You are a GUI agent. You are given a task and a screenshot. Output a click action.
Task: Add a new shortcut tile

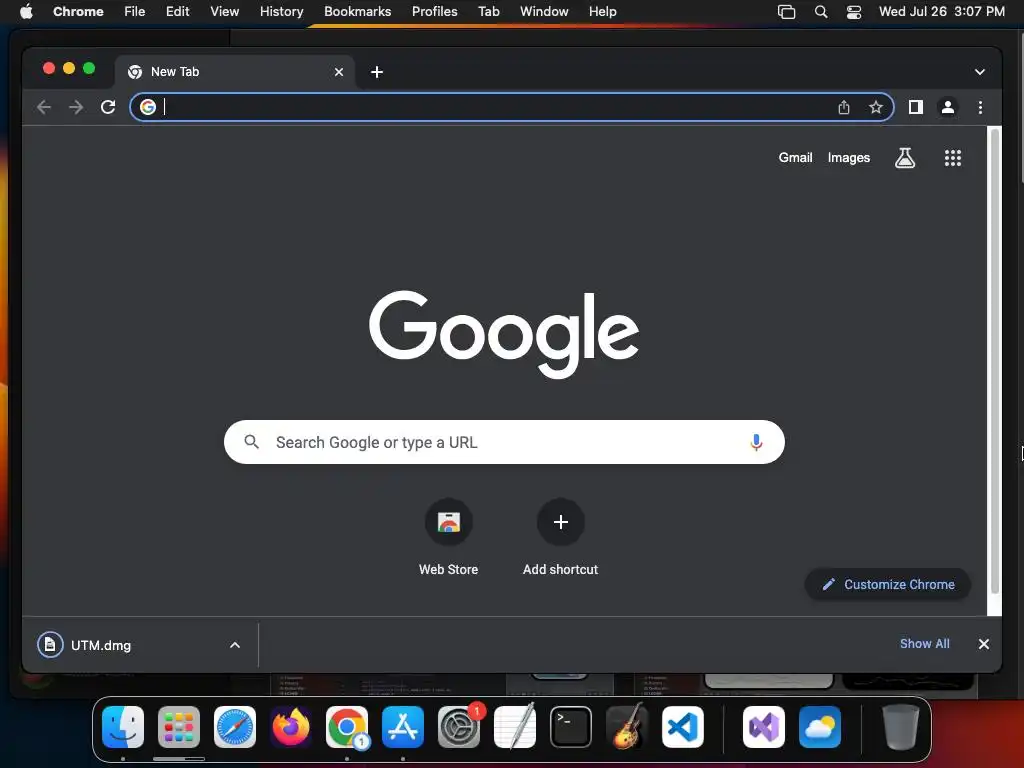560,537
